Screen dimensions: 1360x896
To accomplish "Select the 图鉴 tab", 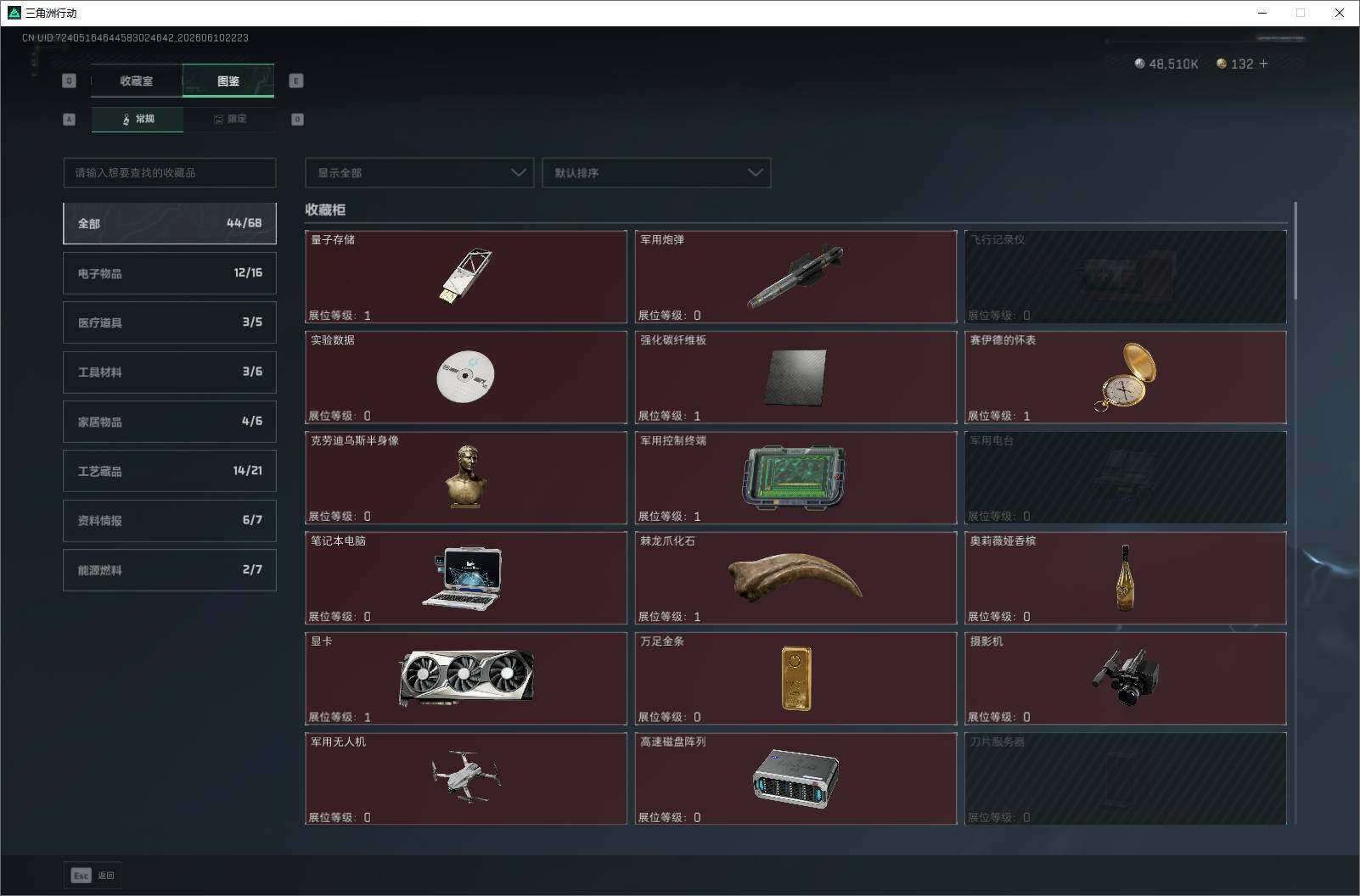I will point(228,81).
